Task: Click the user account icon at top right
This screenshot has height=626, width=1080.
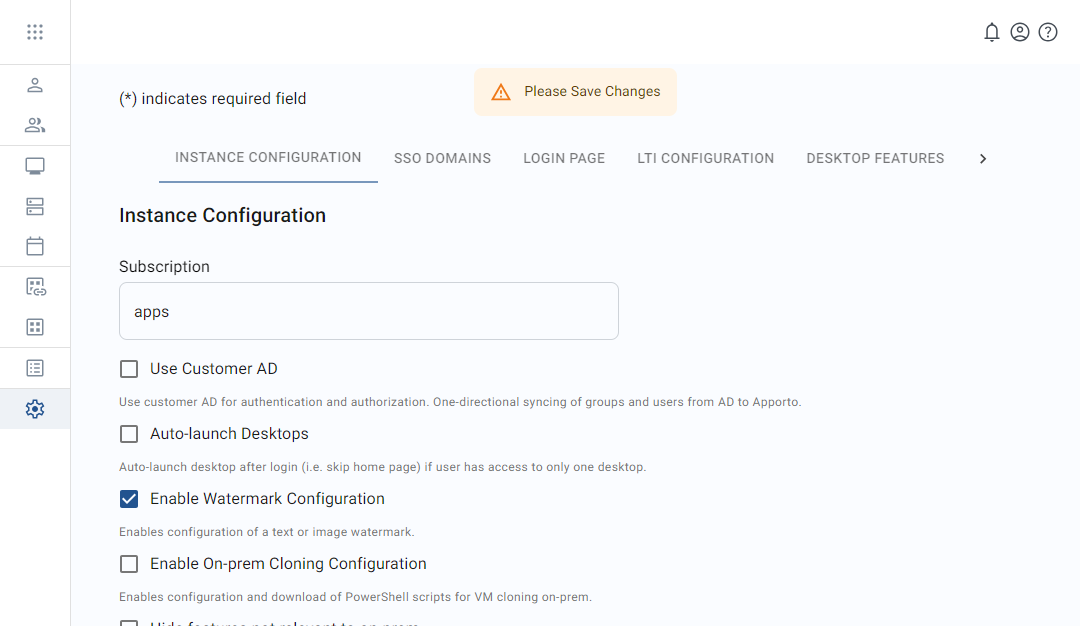Action: pos(1019,31)
